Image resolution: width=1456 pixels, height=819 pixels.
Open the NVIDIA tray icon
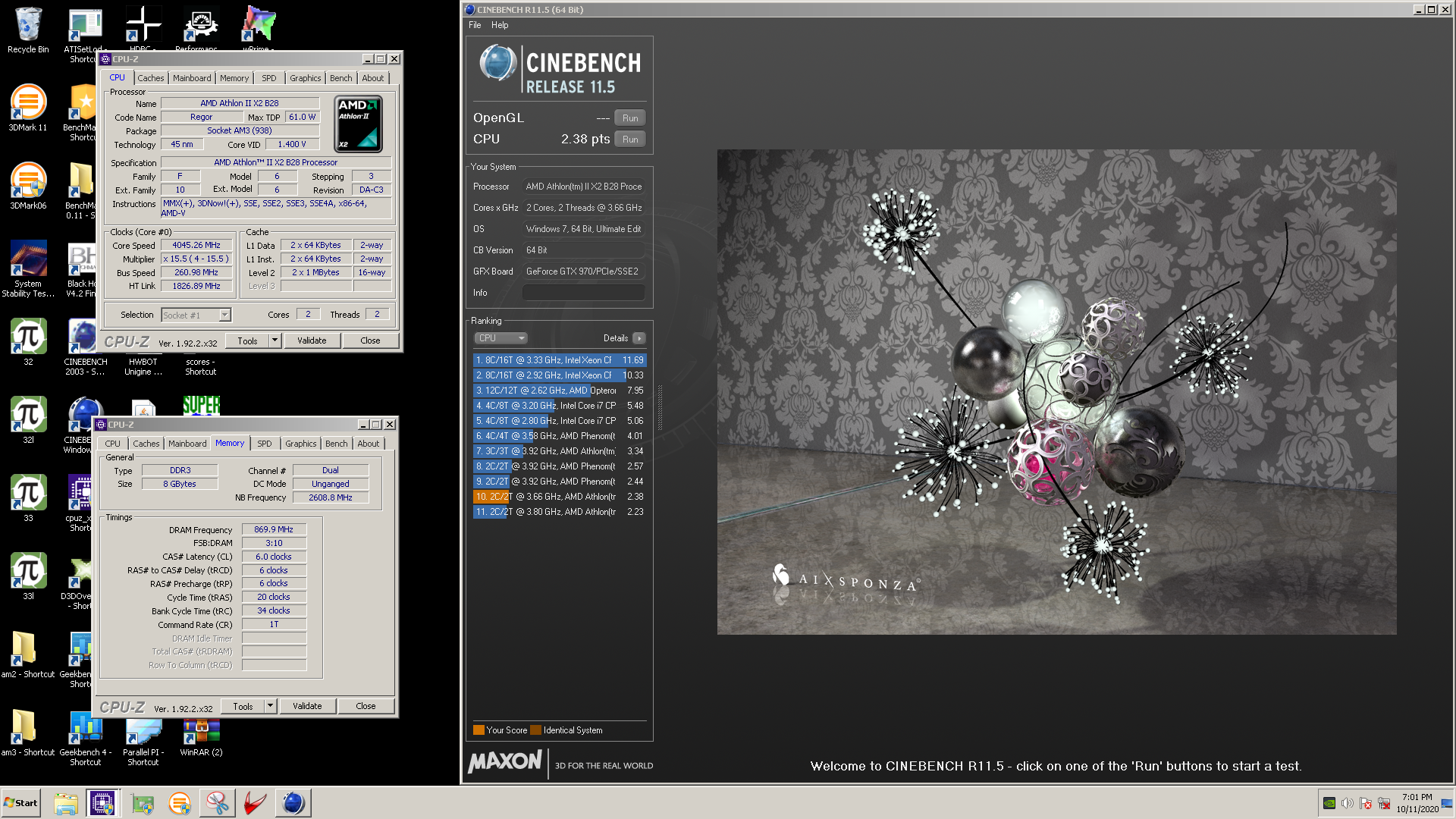1329,803
